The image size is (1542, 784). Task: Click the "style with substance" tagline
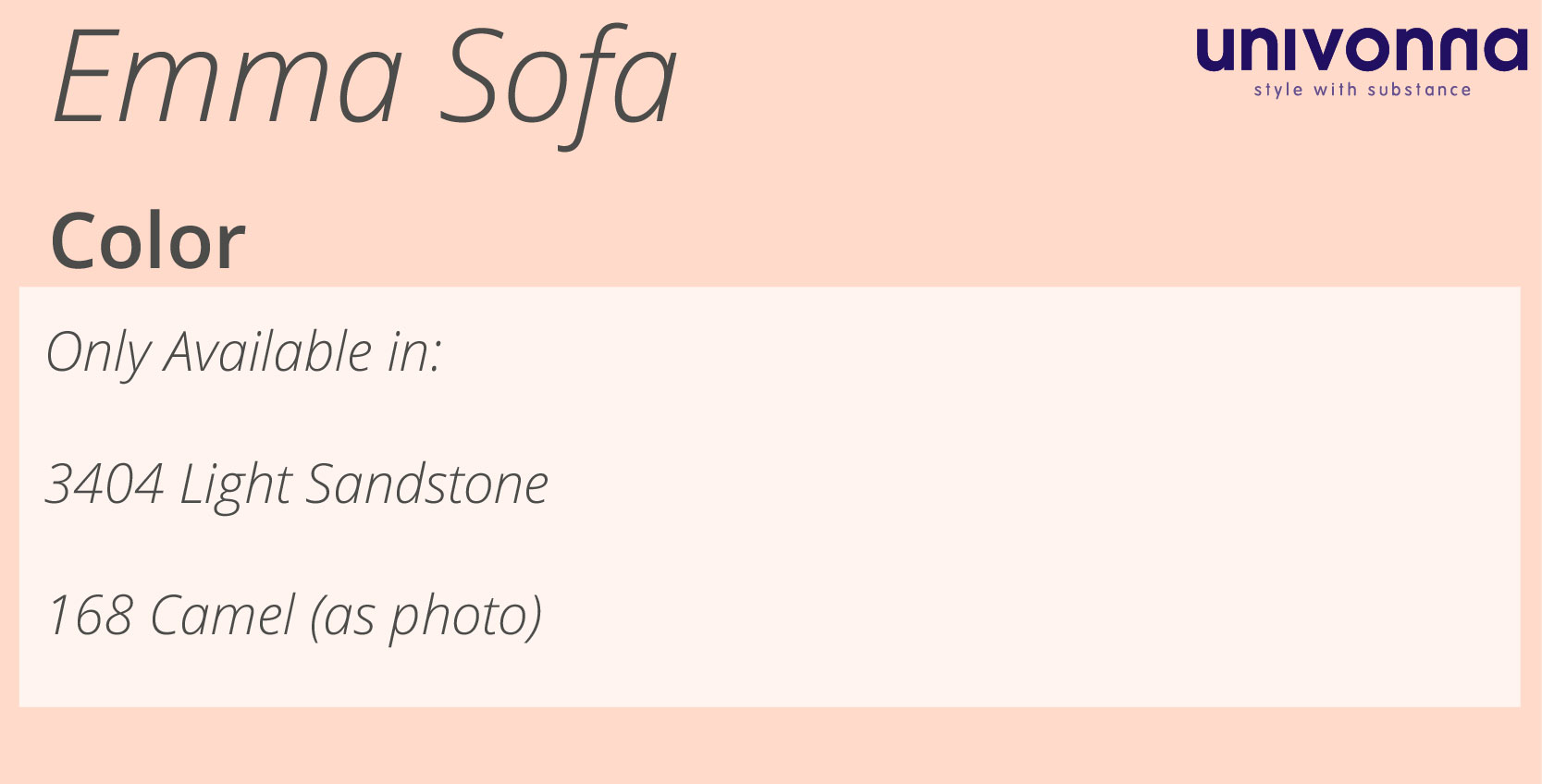1362,90
